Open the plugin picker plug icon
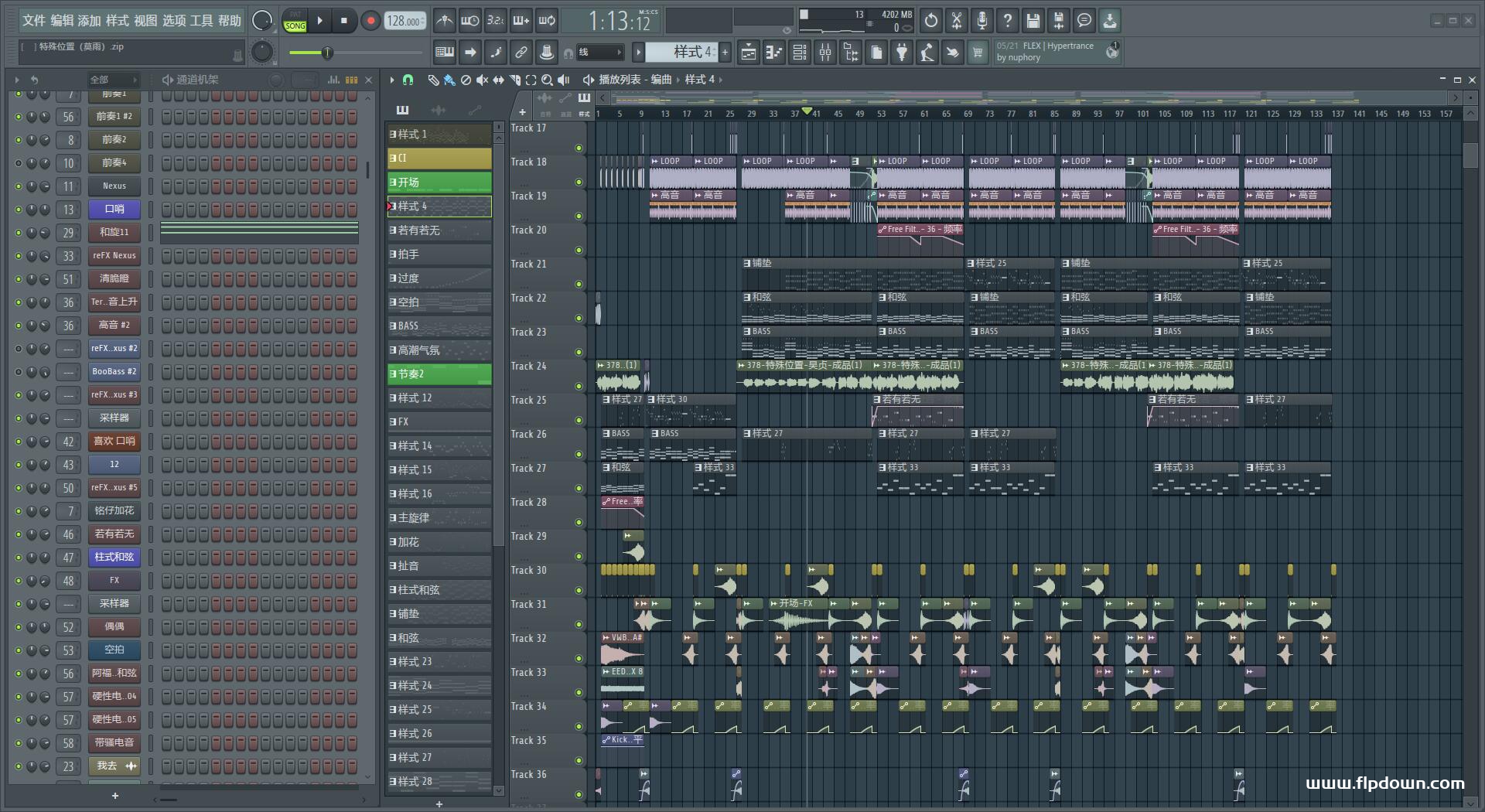Screen dimensions: 1485x812 coord(902,53)
